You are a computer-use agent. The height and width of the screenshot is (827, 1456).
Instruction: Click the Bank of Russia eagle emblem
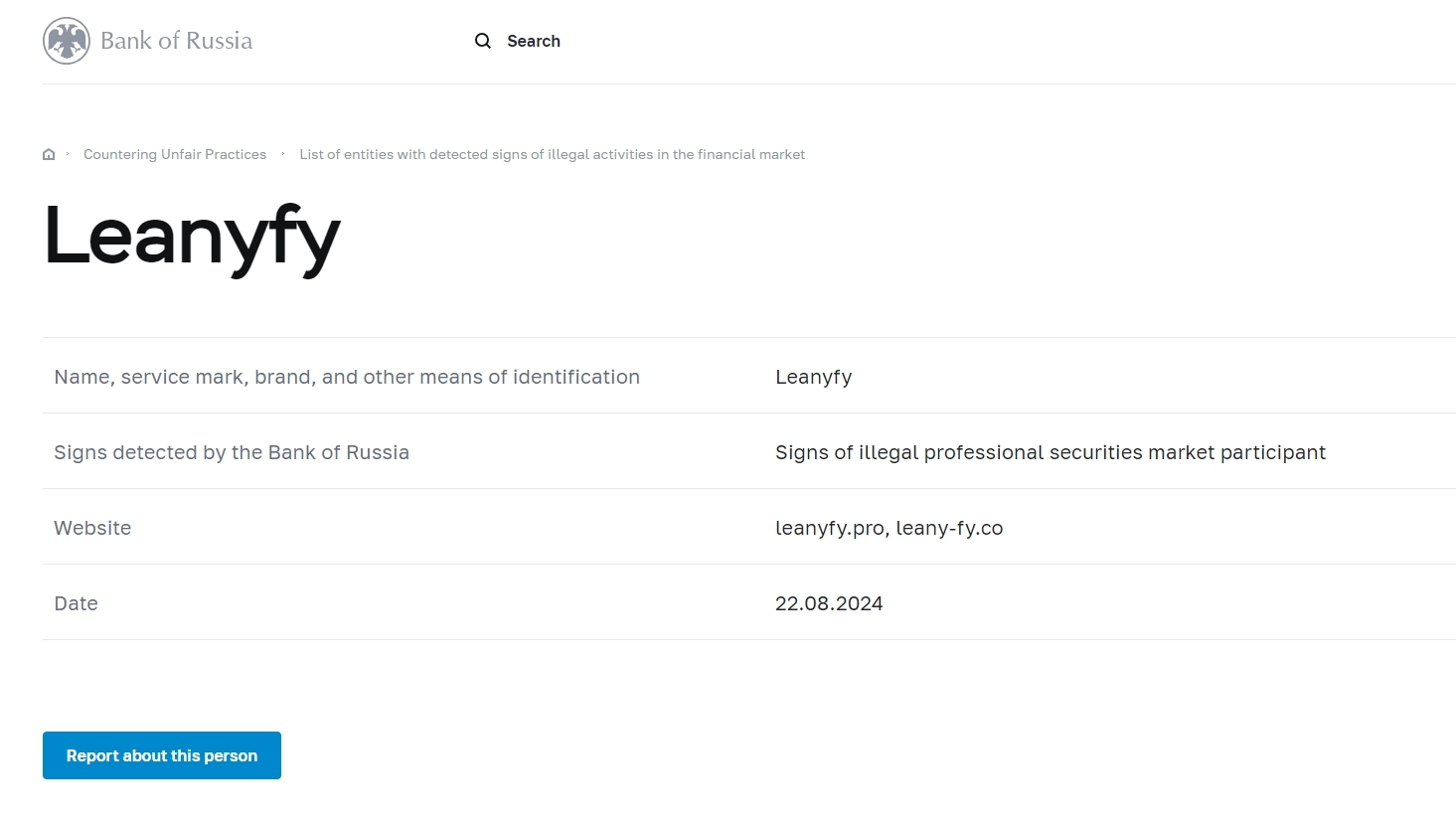point(67,41)
